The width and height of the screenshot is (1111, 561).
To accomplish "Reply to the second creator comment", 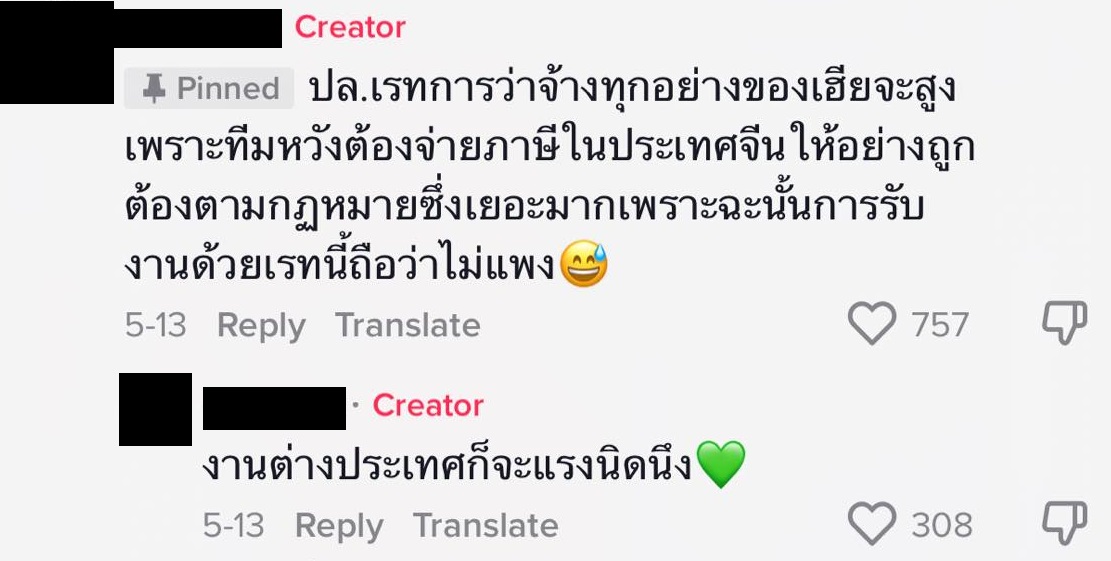I will pos(339,526).
